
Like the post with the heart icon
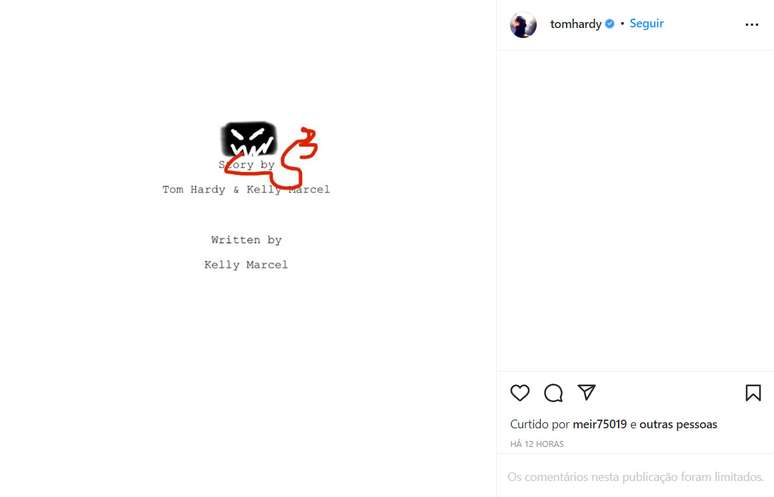pyautogui.click(x=520, y=393)
